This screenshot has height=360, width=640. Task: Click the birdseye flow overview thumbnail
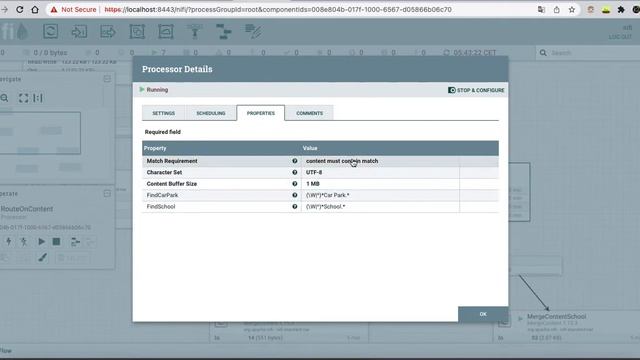(40, 133)
